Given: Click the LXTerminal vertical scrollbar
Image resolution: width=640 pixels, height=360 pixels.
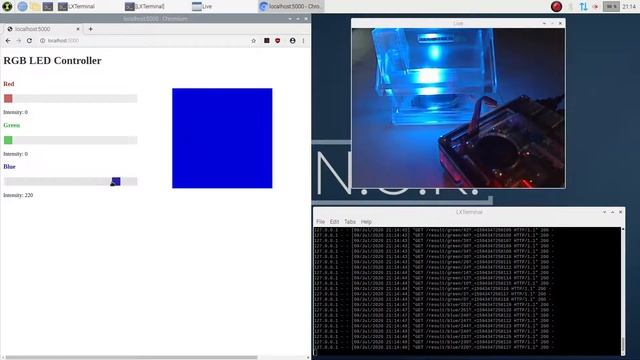Looking at the screenshot, I should [x=623, y=291].
